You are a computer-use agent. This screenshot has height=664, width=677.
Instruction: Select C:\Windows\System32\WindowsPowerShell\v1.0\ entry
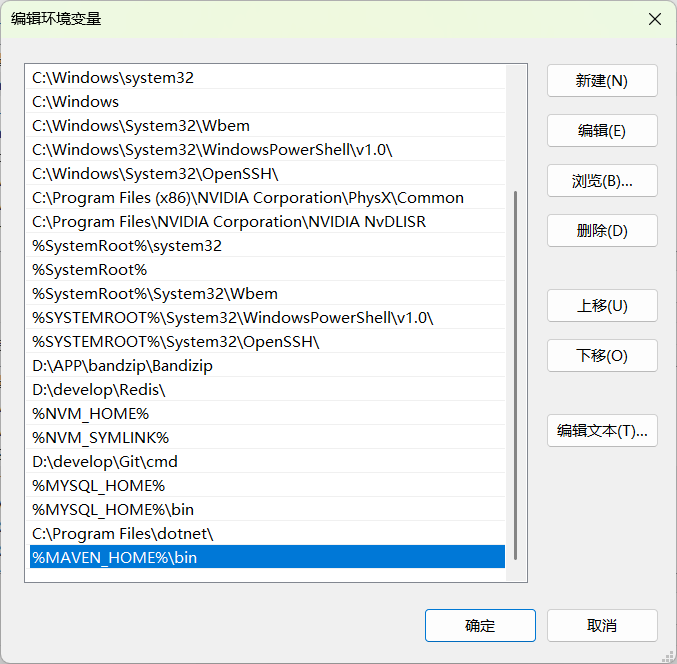tap(267, 149)
